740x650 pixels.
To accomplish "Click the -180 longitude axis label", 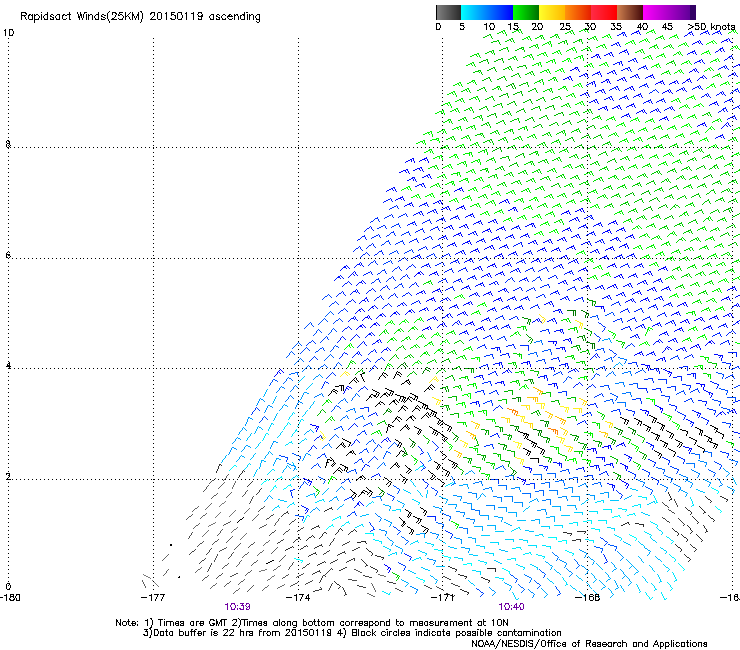I will pos(10,597).
